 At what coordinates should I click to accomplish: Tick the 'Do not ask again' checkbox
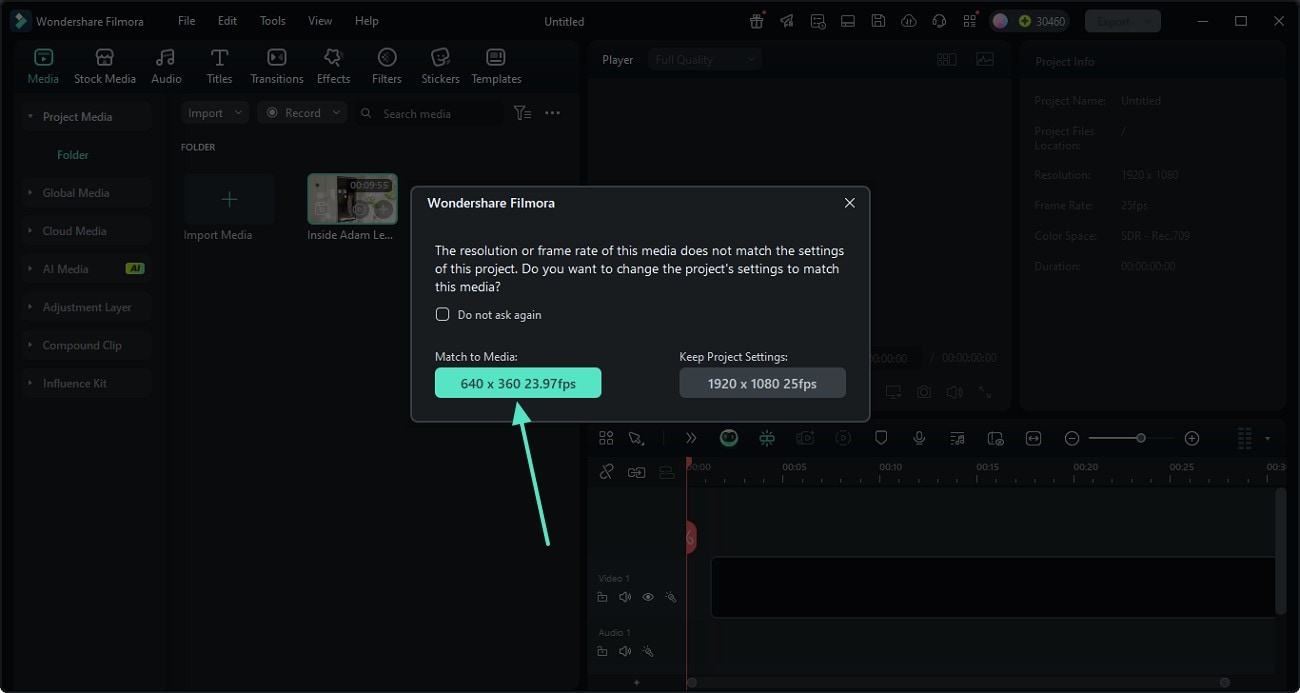click(x=442, y=314)
